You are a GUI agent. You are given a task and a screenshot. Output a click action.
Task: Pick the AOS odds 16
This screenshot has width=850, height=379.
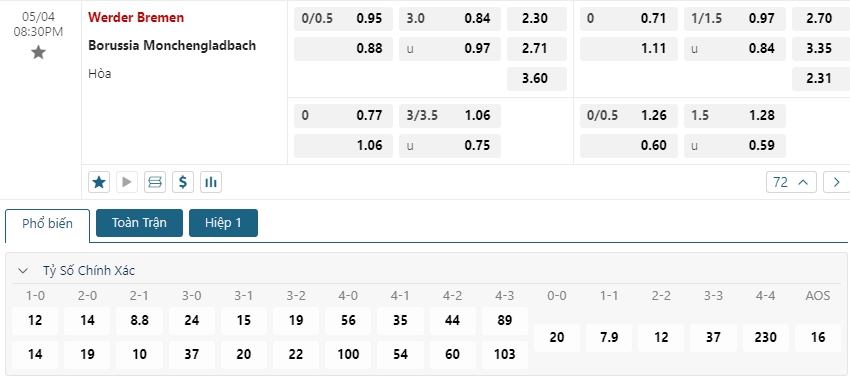click(818, 338)
